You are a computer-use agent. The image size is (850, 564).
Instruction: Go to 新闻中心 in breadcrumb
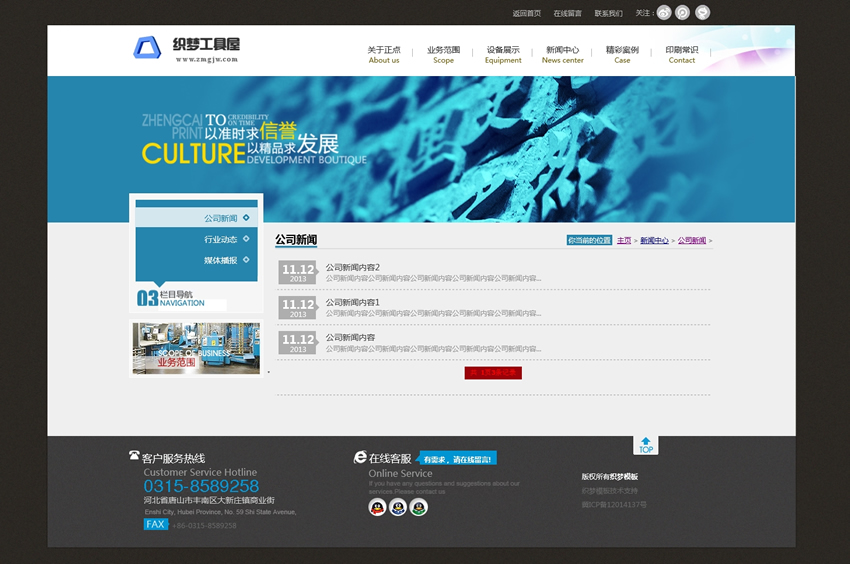pos(654,240)
